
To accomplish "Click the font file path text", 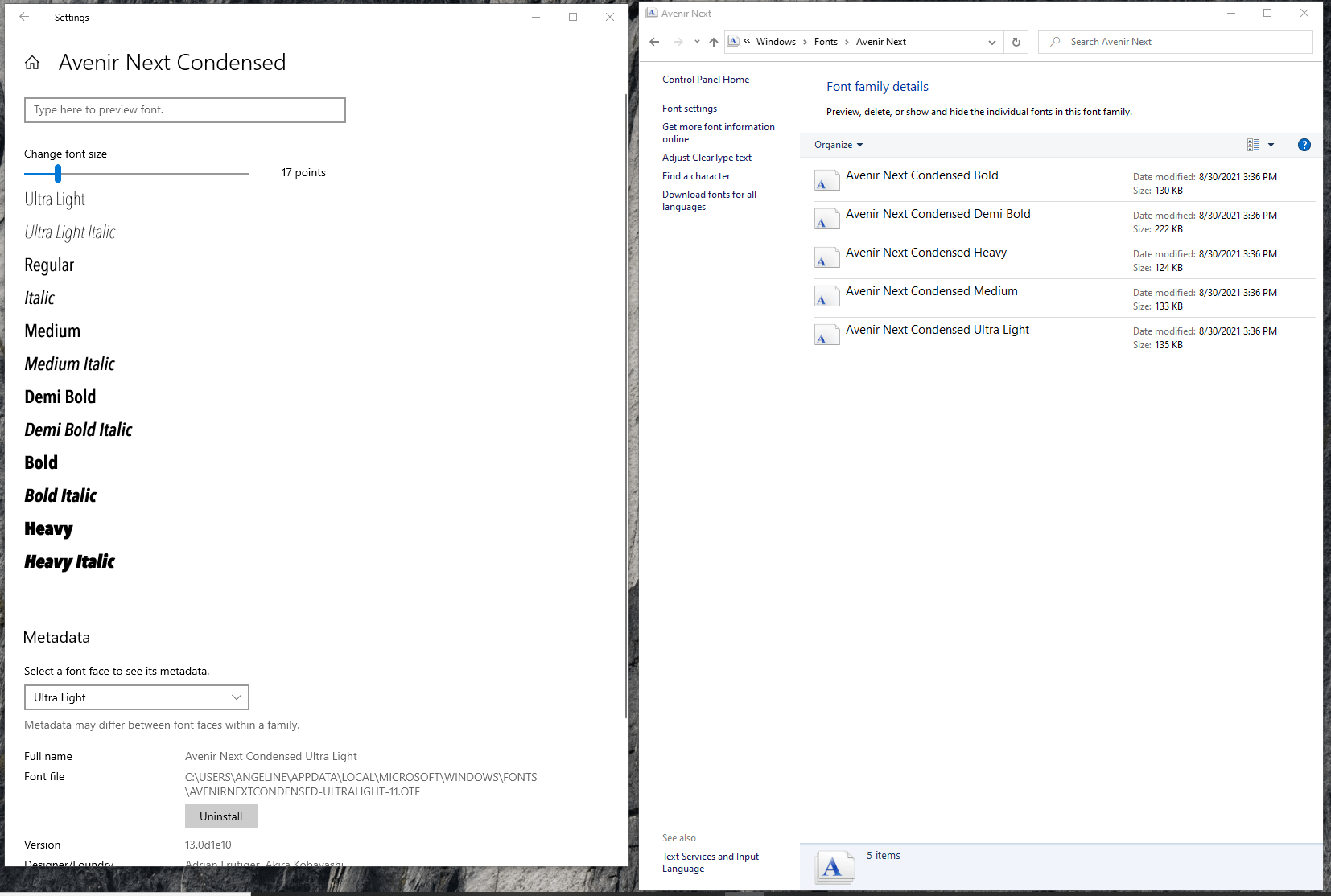I will pos(361,784).
